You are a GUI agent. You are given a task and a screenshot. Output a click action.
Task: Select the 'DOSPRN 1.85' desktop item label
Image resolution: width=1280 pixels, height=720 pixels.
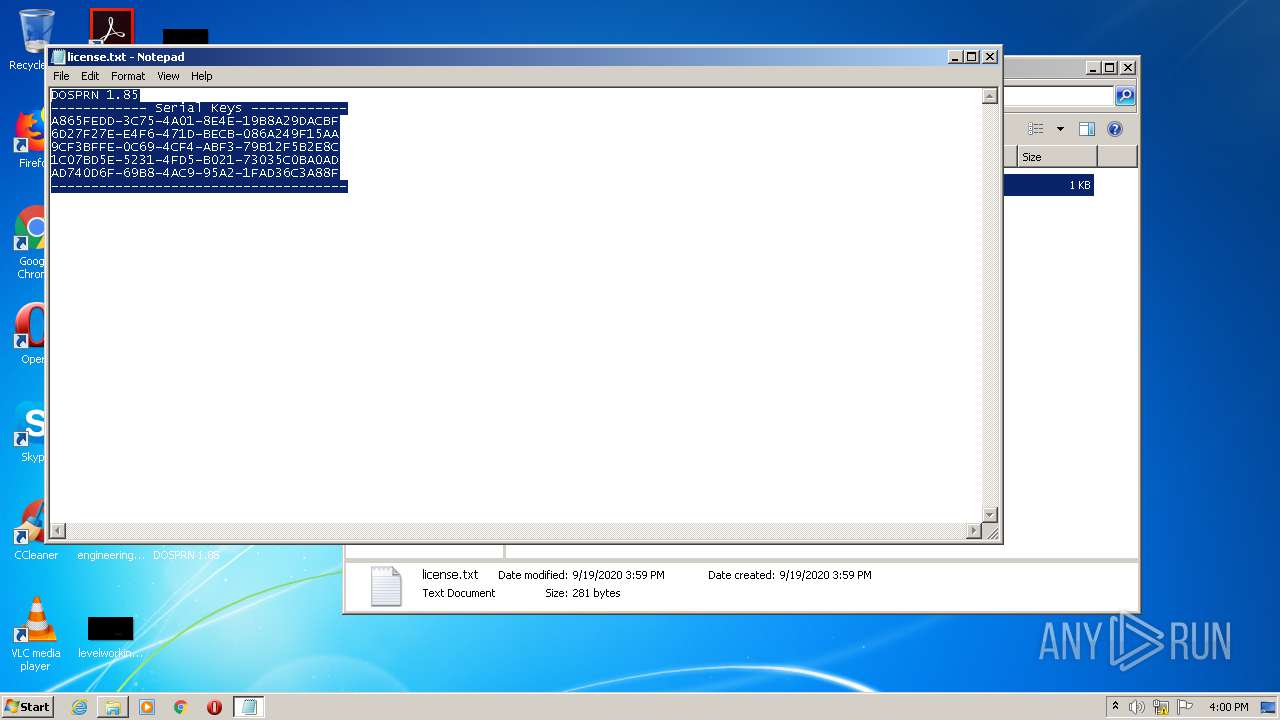coord(186,555)
